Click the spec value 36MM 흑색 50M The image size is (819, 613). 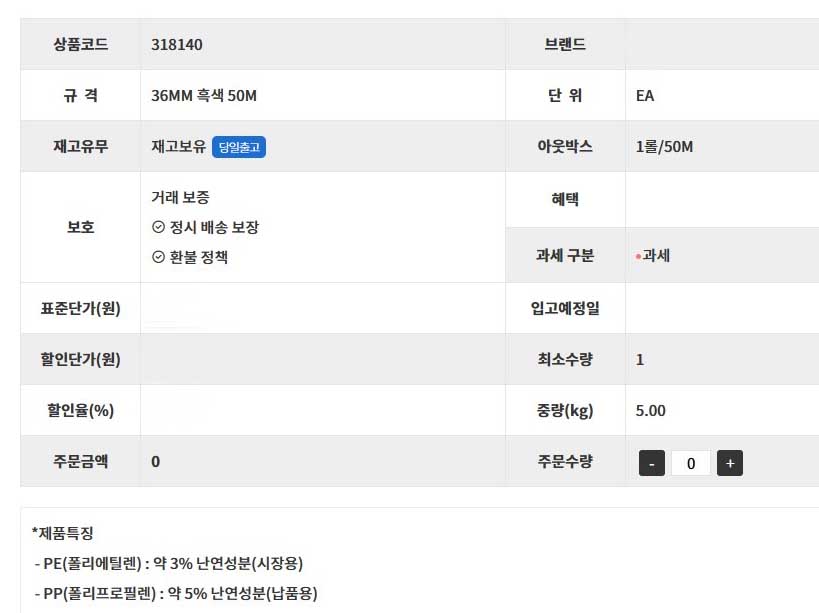point(204,96)
